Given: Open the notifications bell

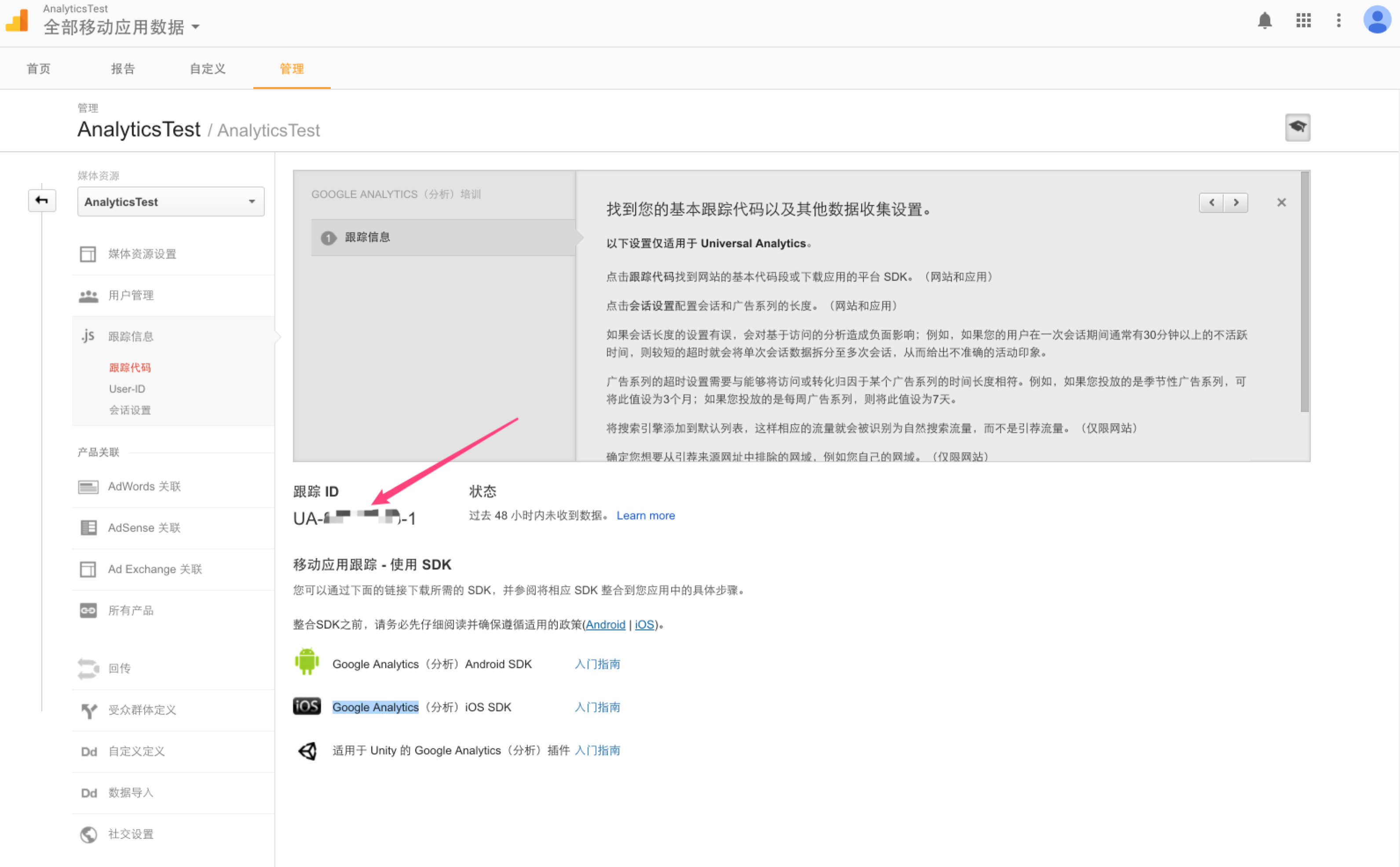Looking at the screenshot, I should point(1265,21).
